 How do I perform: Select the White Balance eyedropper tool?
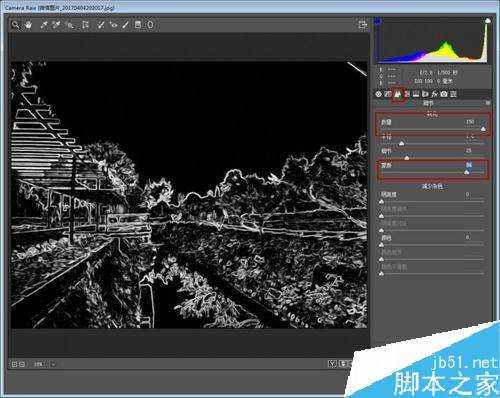(44, 25)
